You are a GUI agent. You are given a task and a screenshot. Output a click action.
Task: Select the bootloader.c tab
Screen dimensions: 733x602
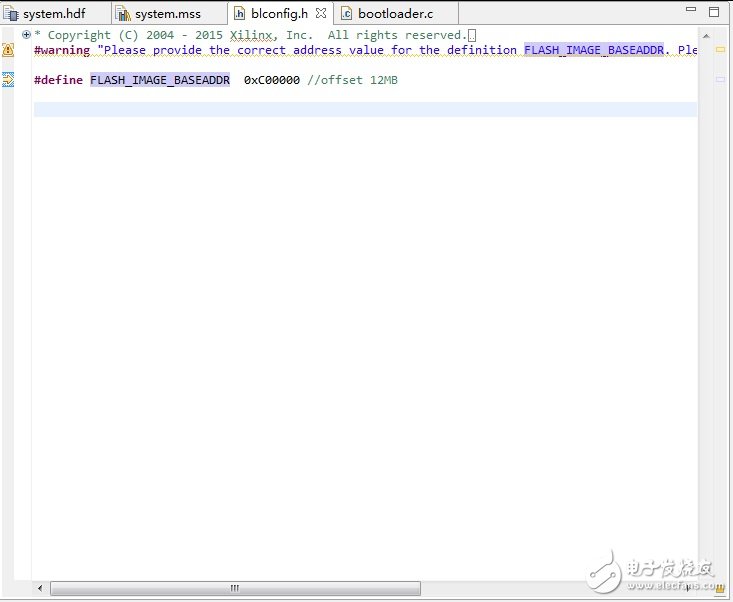pos(395,14)
